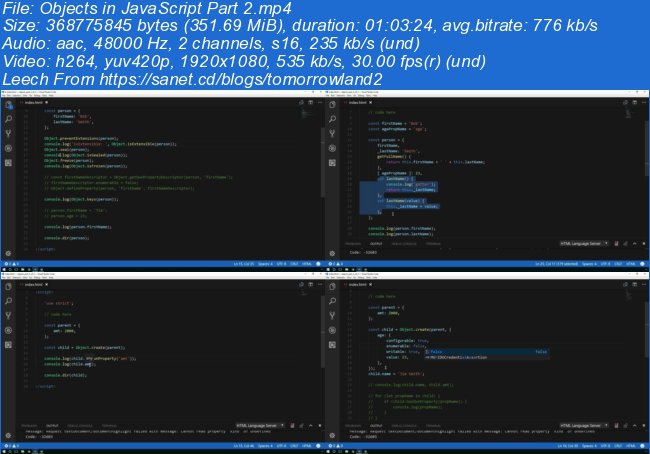Click the feedback smiley in the top-left frame's status bar
Image resolution: width=650 pixels, height=454 pixels.
(x=318, y=264)
